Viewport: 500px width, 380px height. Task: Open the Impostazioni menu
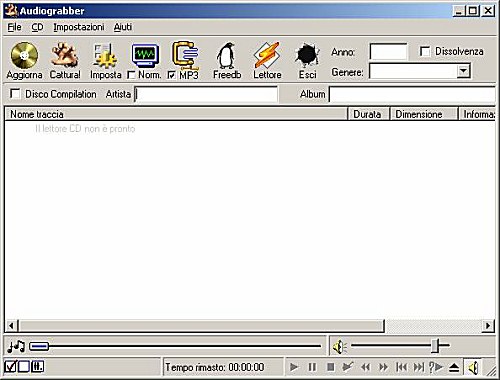(x=79, y=27)
